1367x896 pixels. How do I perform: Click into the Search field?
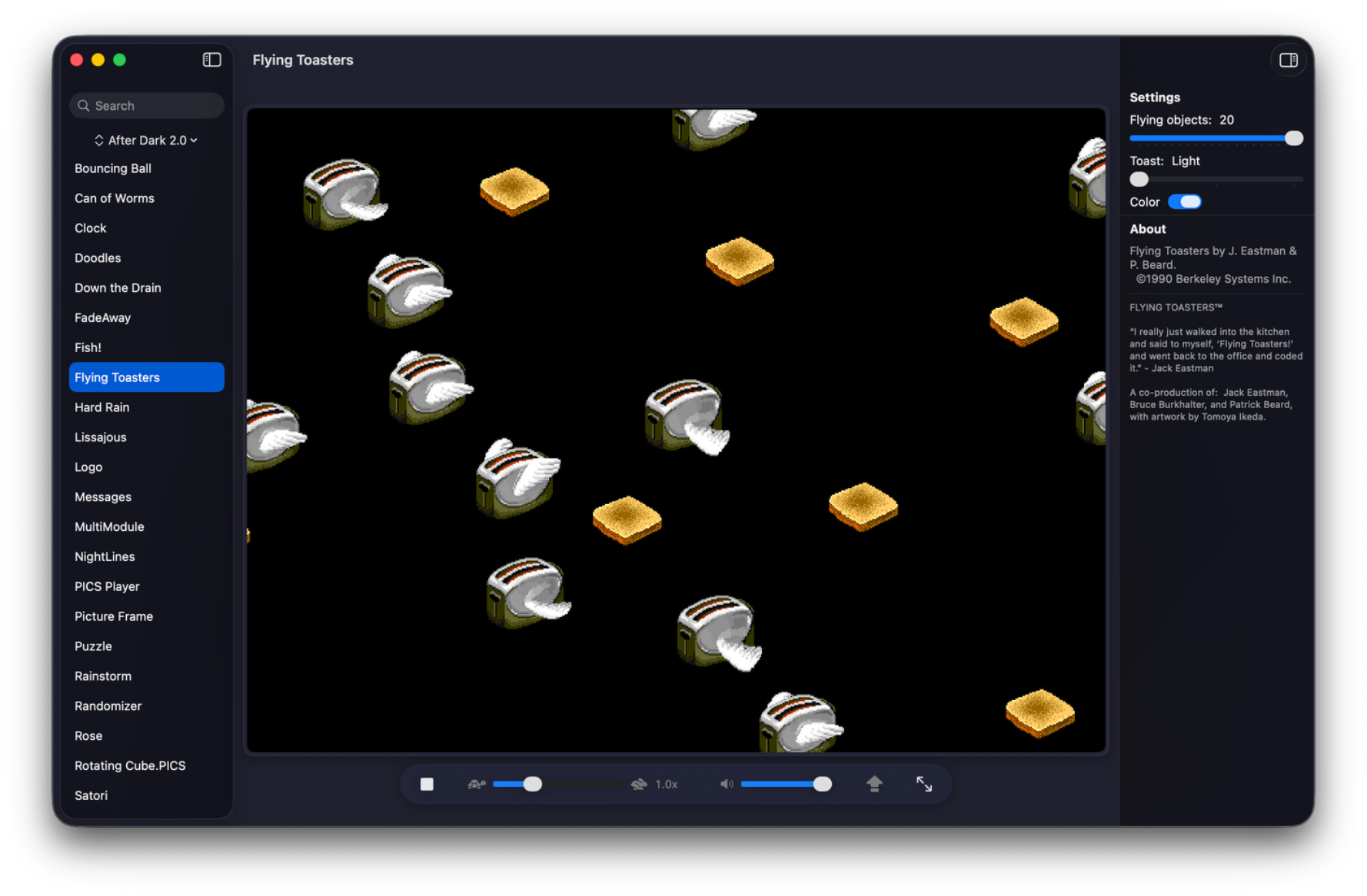click(x=154, y=106)
